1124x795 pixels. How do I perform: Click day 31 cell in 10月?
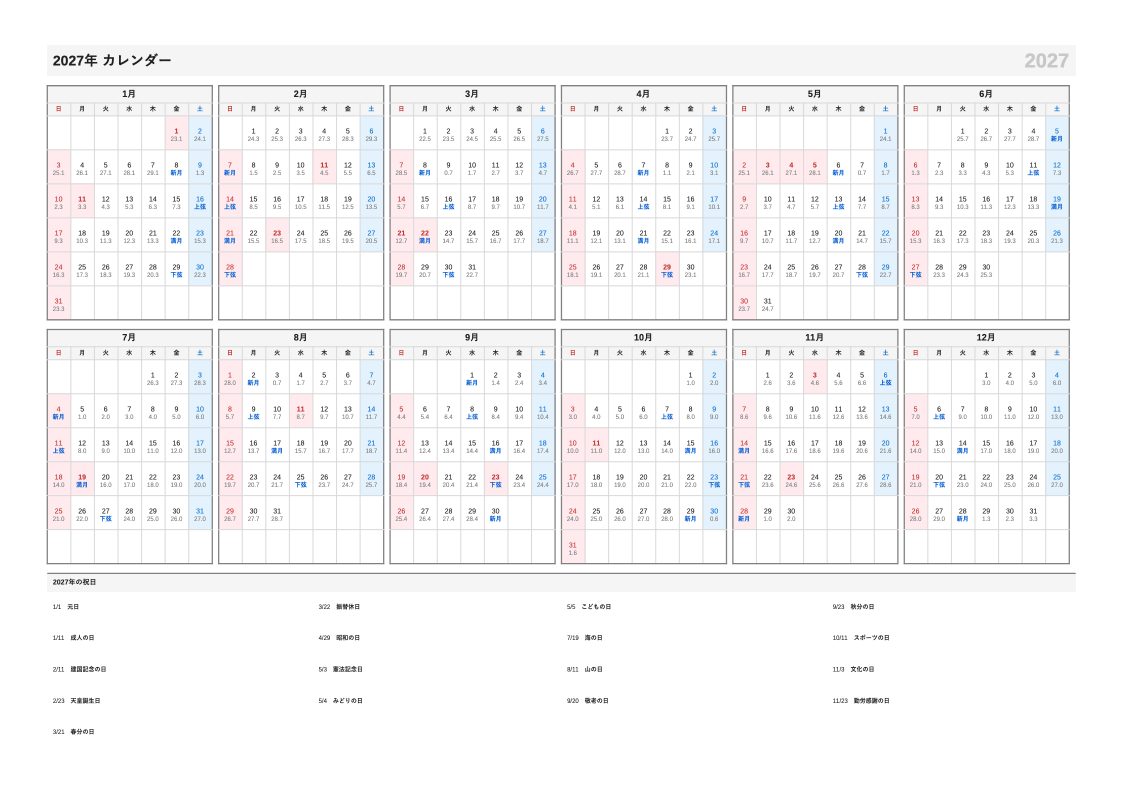(x=572, y=548)
